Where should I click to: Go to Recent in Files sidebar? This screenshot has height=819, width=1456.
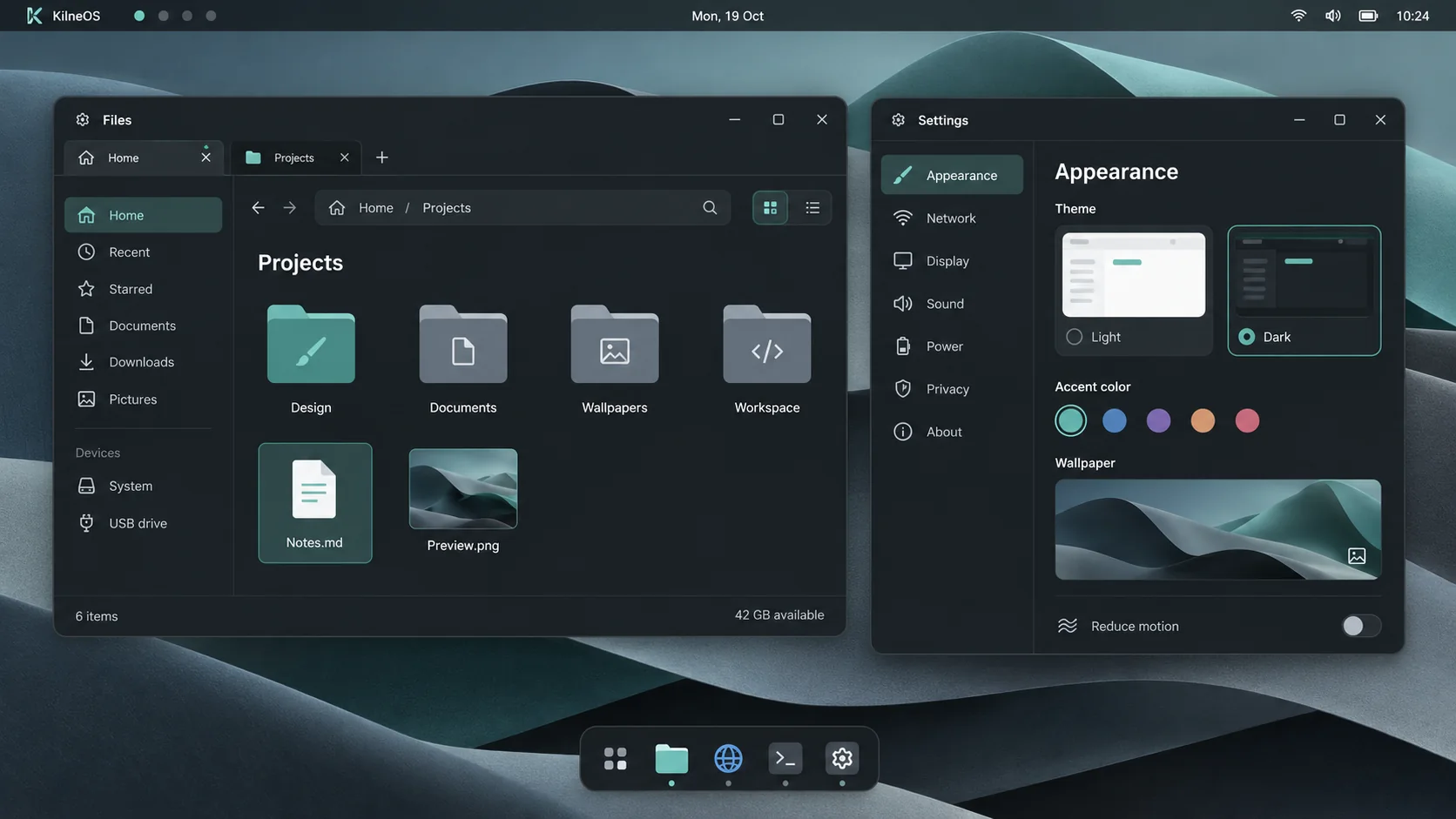click(x=143, y=252)
